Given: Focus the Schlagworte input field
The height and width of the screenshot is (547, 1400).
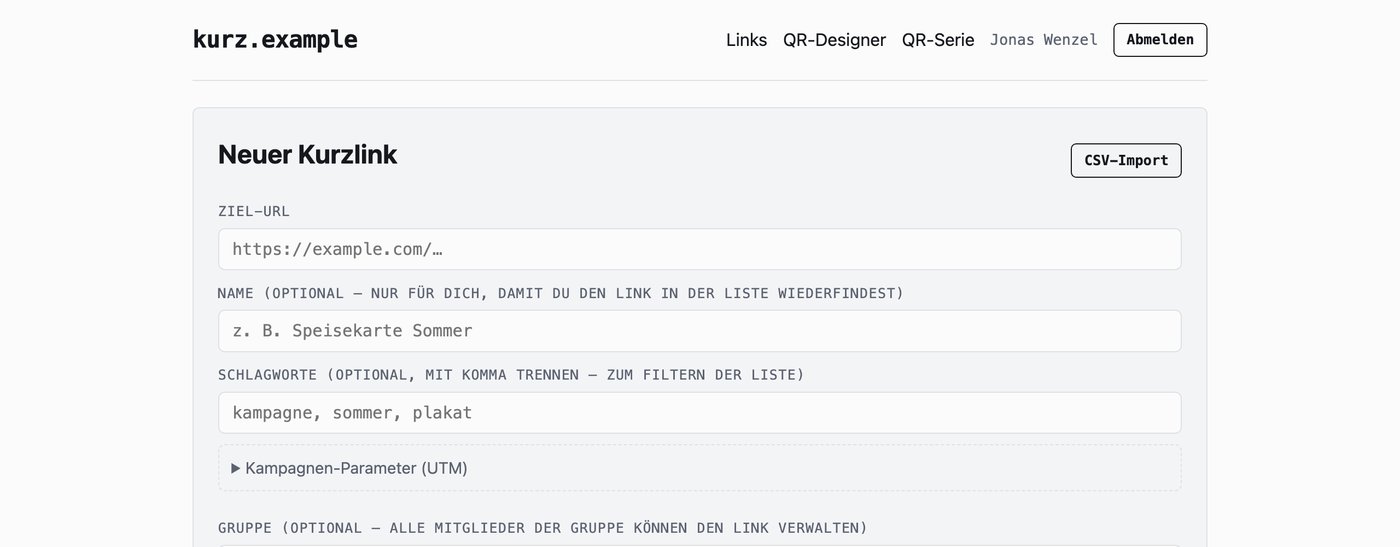Looking at the screenshot, I should pyautogui.click(x=700, y=413).
